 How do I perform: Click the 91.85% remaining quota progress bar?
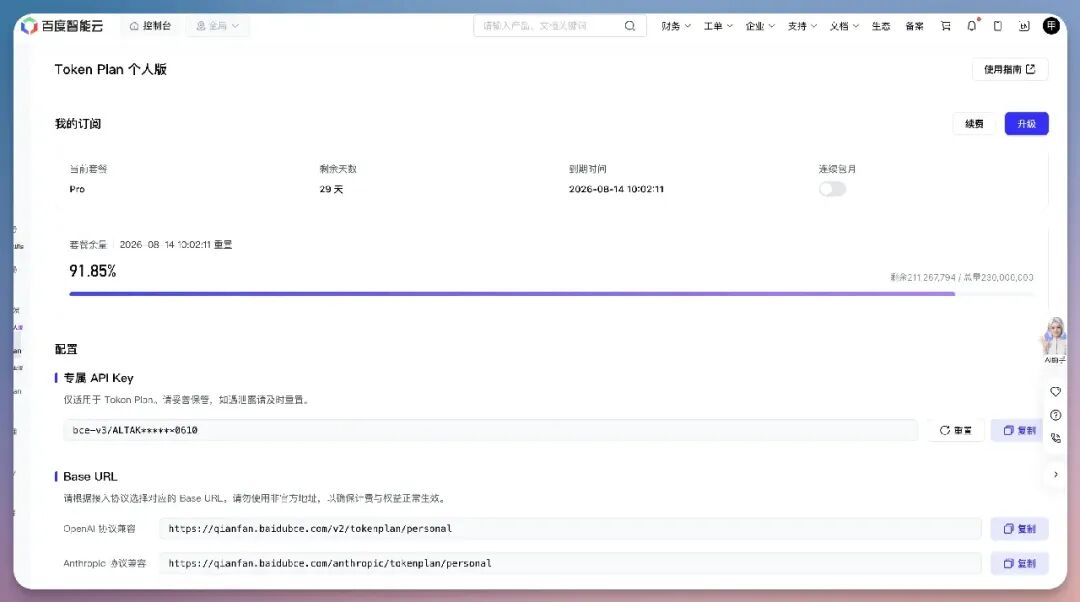click(x=551, y=294)
